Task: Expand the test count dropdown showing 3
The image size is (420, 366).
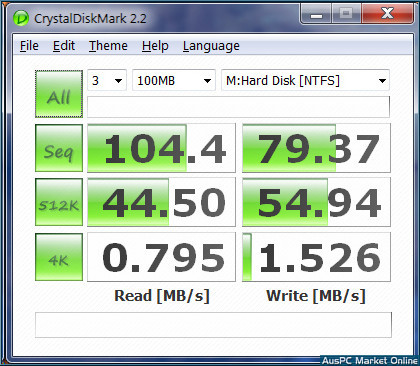Action: point(107,80)
